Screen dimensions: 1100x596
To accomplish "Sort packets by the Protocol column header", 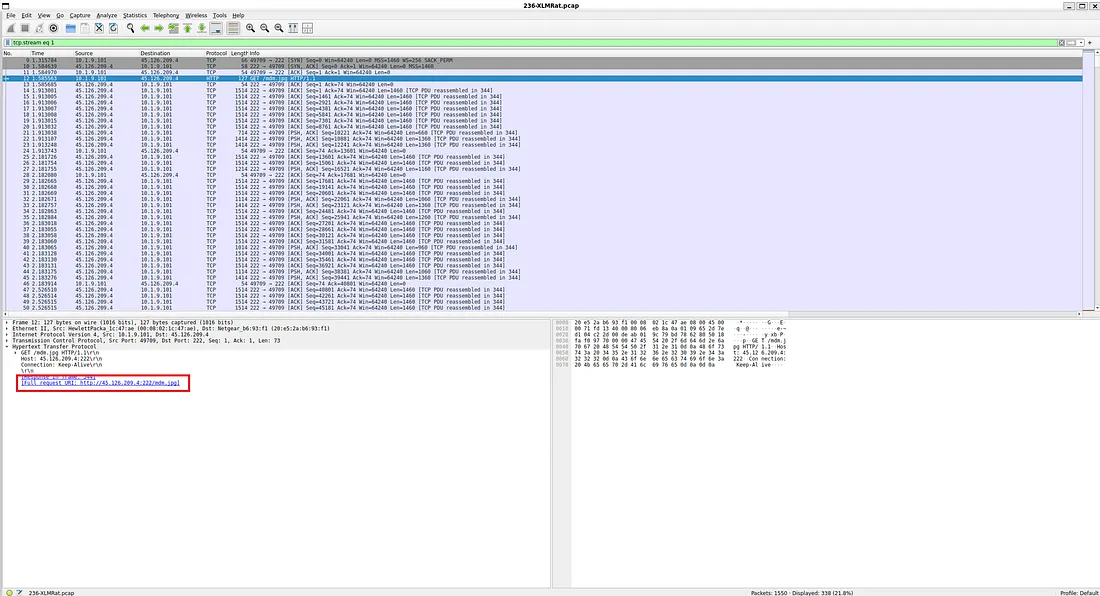I will [x=216, y=53].
